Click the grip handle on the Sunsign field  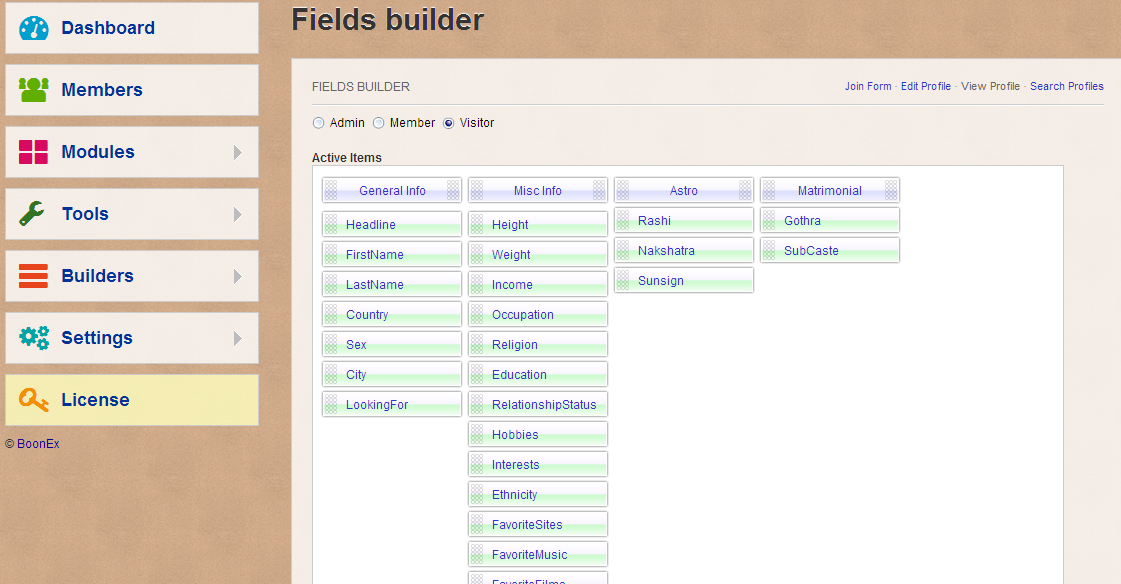point(623,280)
